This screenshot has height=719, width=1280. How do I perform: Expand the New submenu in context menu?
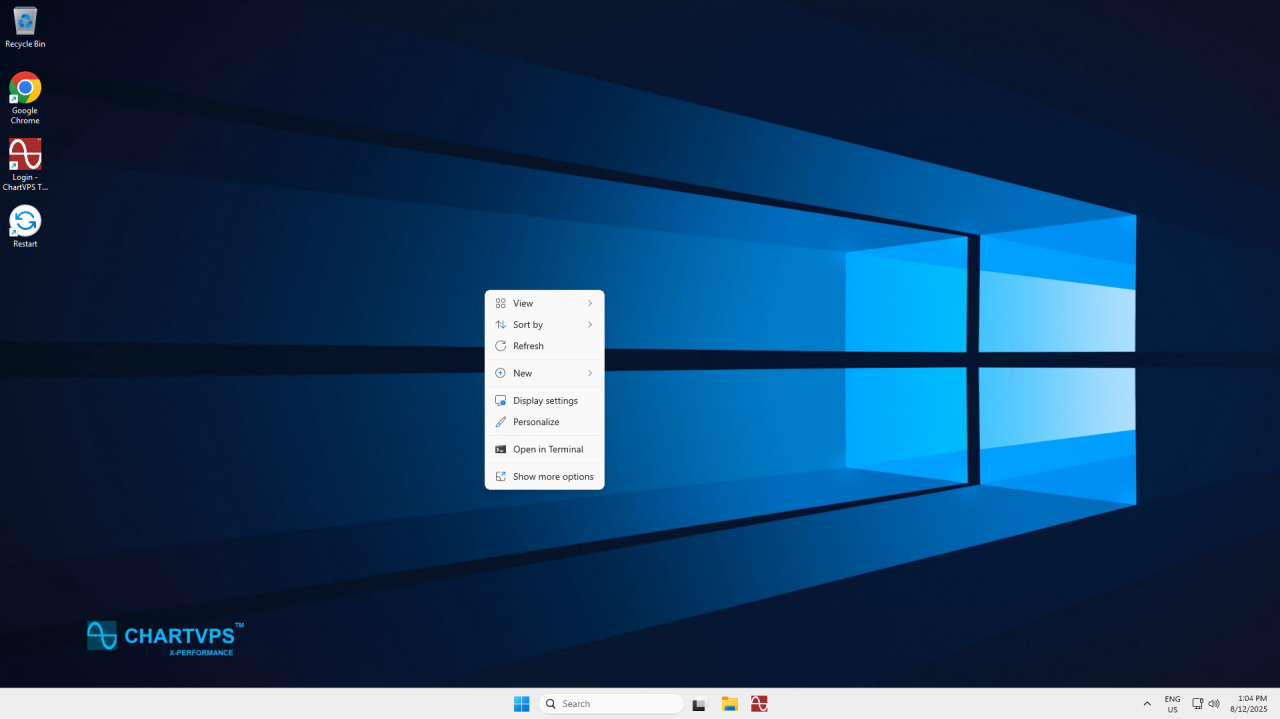coord(544,373)
